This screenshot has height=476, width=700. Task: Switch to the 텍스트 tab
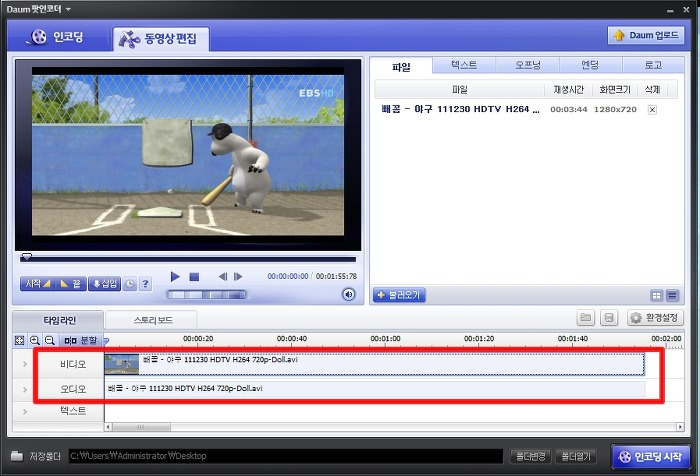point(464,65)
